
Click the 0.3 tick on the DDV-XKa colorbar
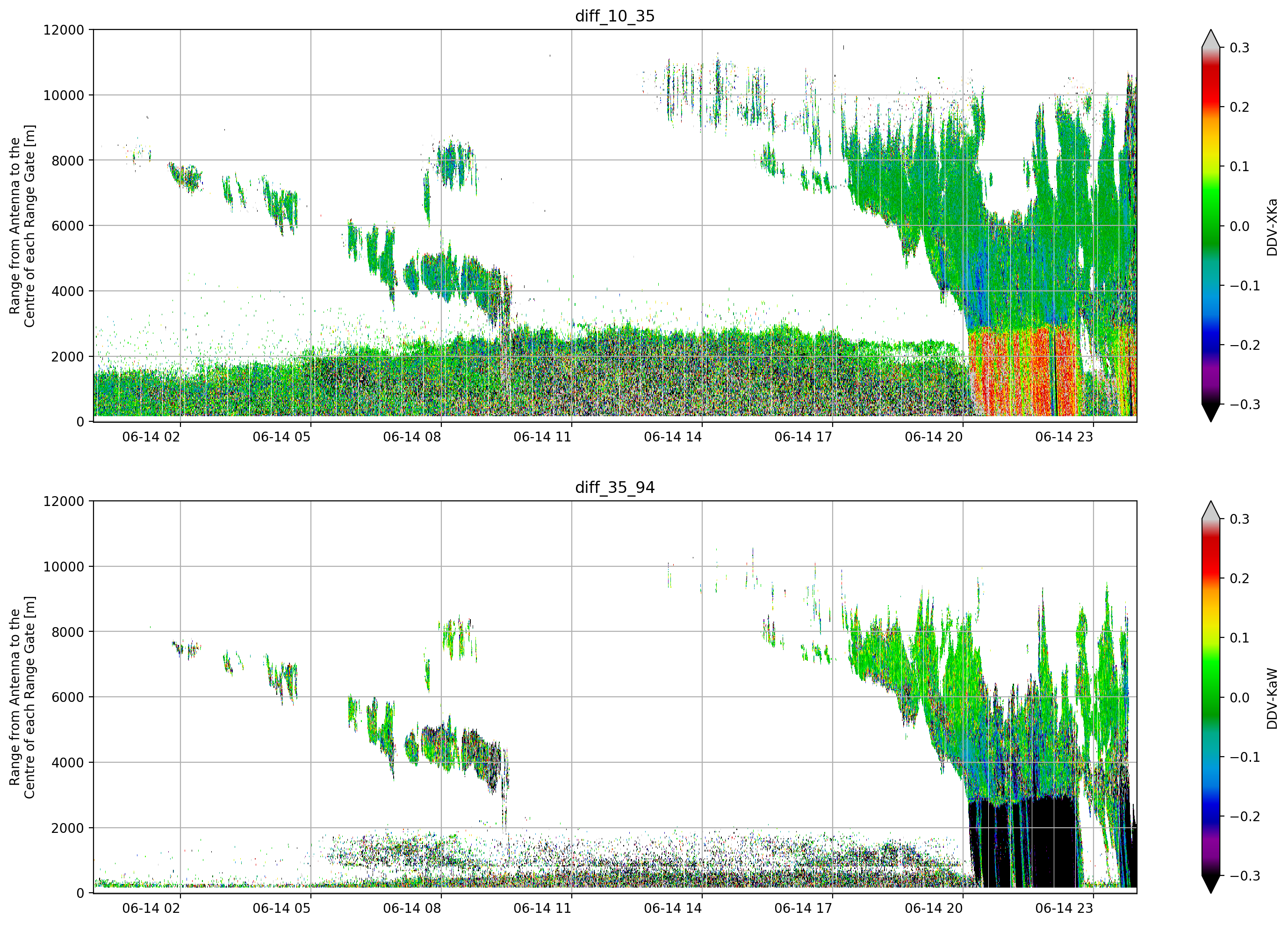(x=1239, y=48)
